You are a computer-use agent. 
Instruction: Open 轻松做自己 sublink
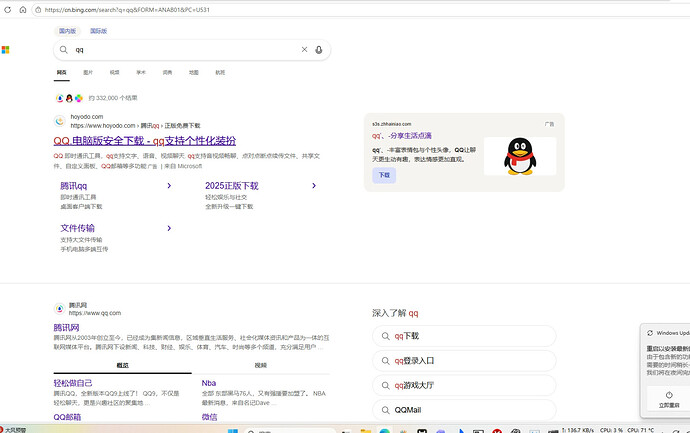pos(73,383)
